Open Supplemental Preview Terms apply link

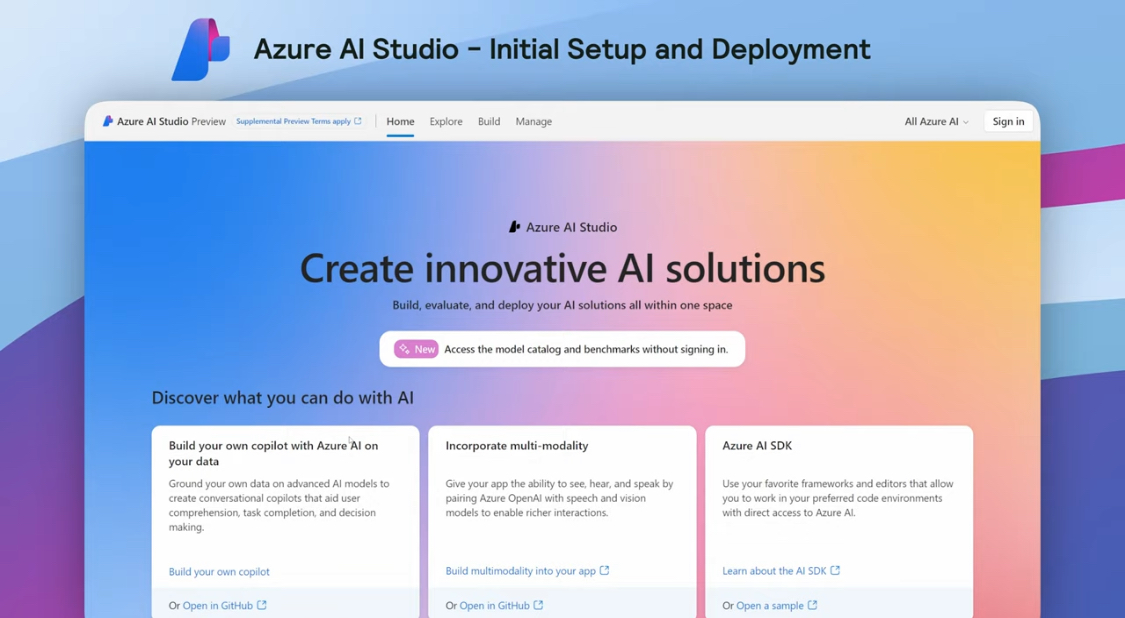click(x=293, y=121)
